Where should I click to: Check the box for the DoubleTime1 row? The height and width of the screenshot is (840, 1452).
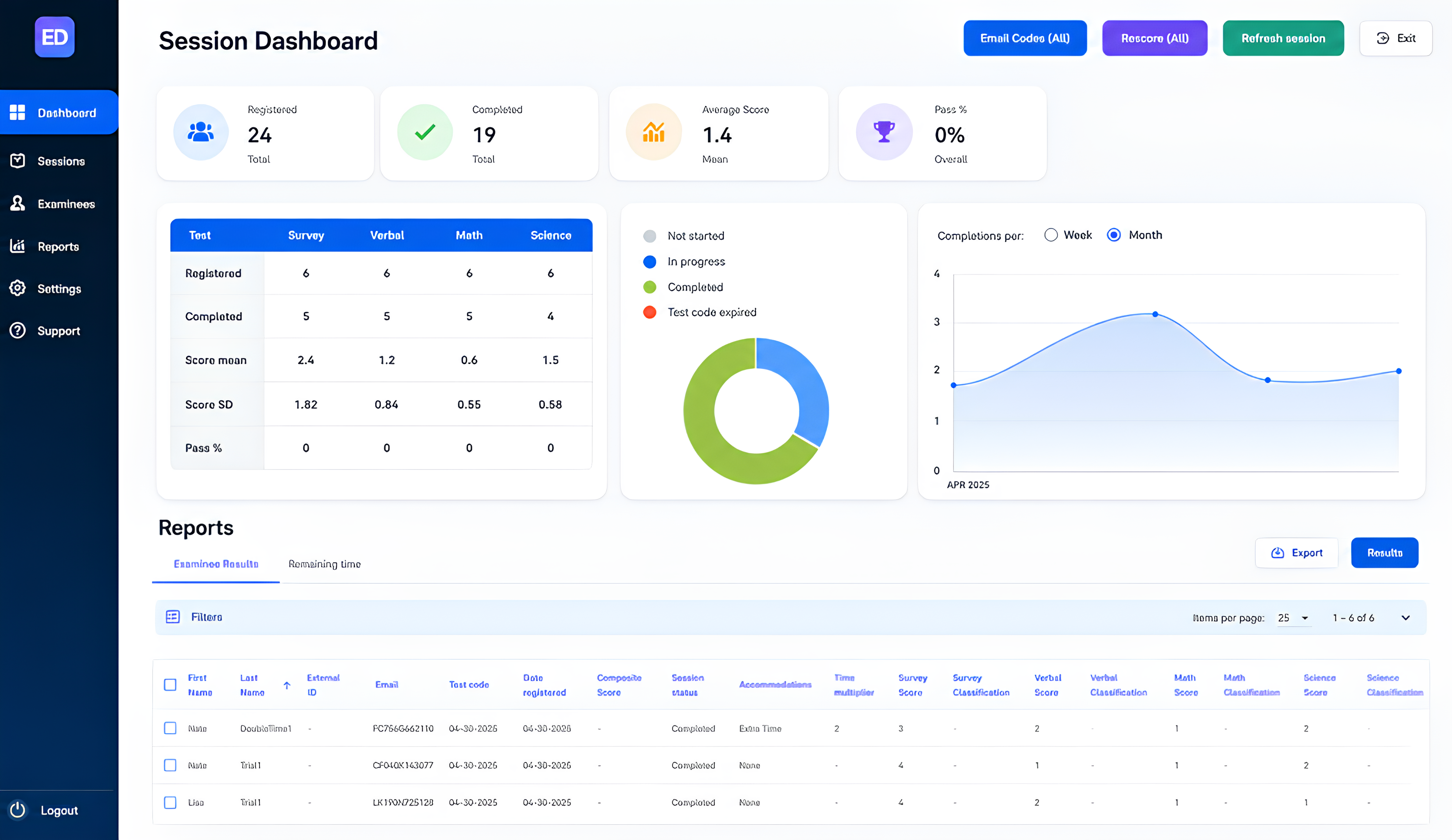(170, 728)
